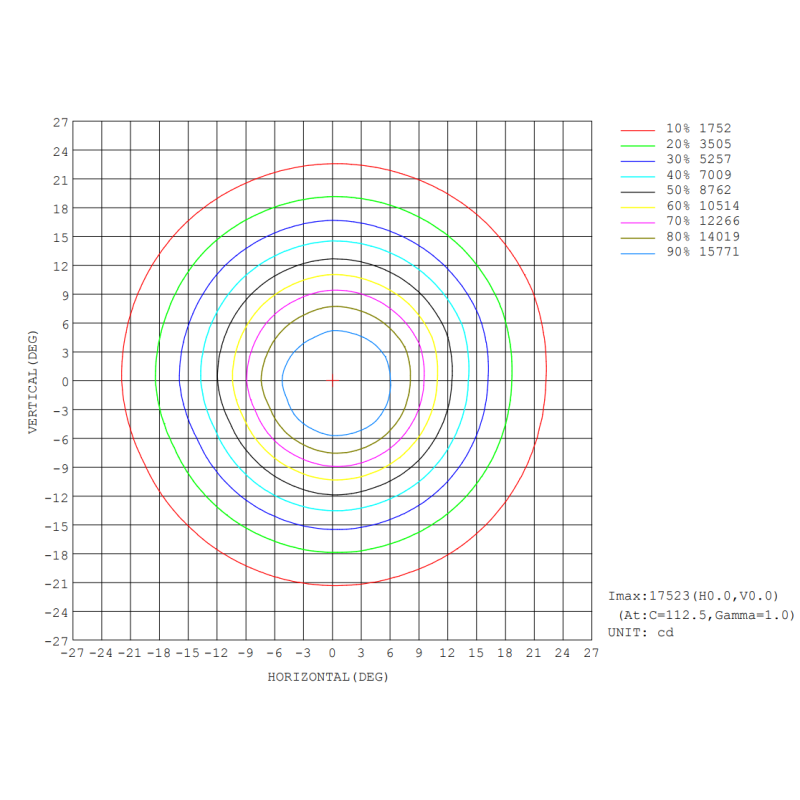Click the 27 label atop vertical axis
Viewport: 800px width, 800px height.
click(61, 122)
